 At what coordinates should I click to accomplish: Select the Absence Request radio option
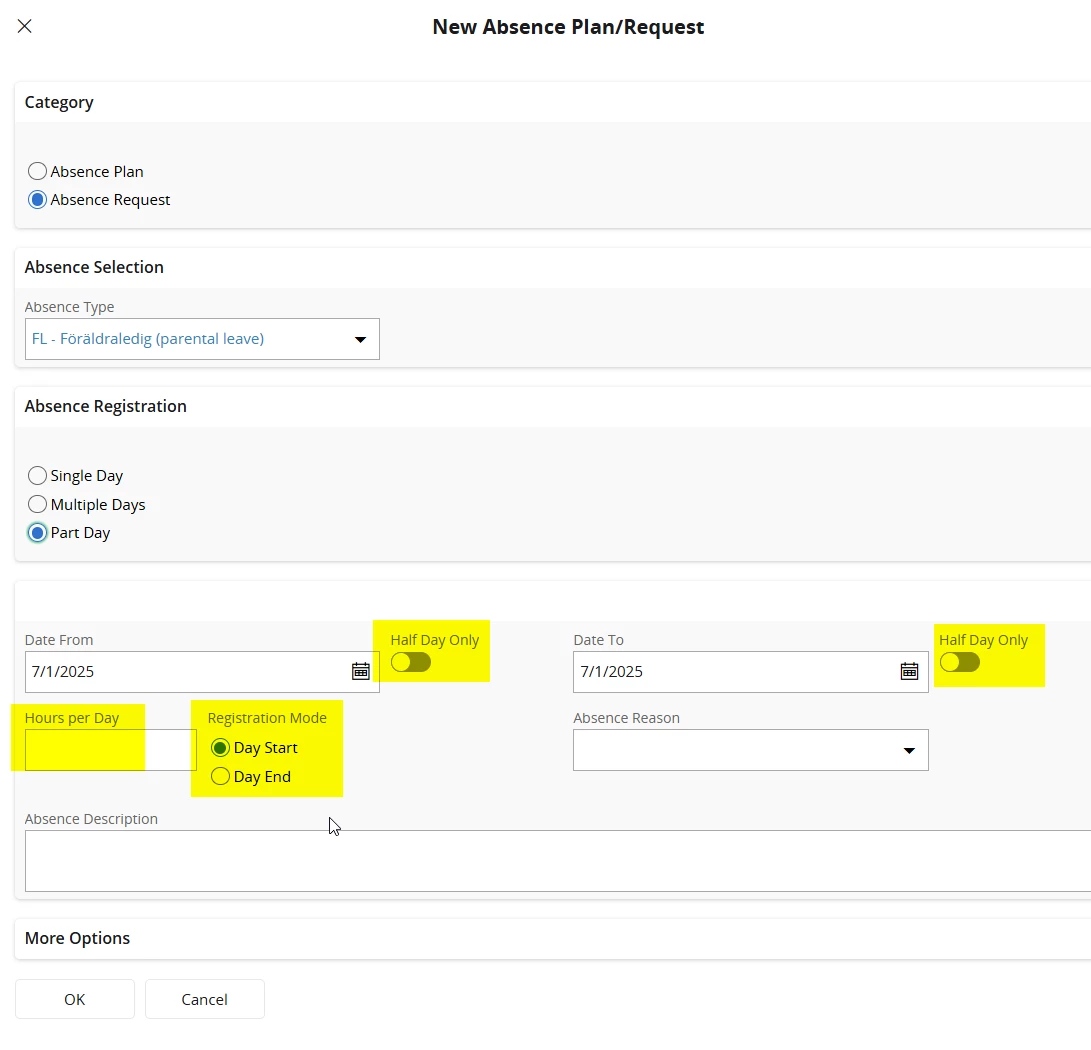(38, 200)
